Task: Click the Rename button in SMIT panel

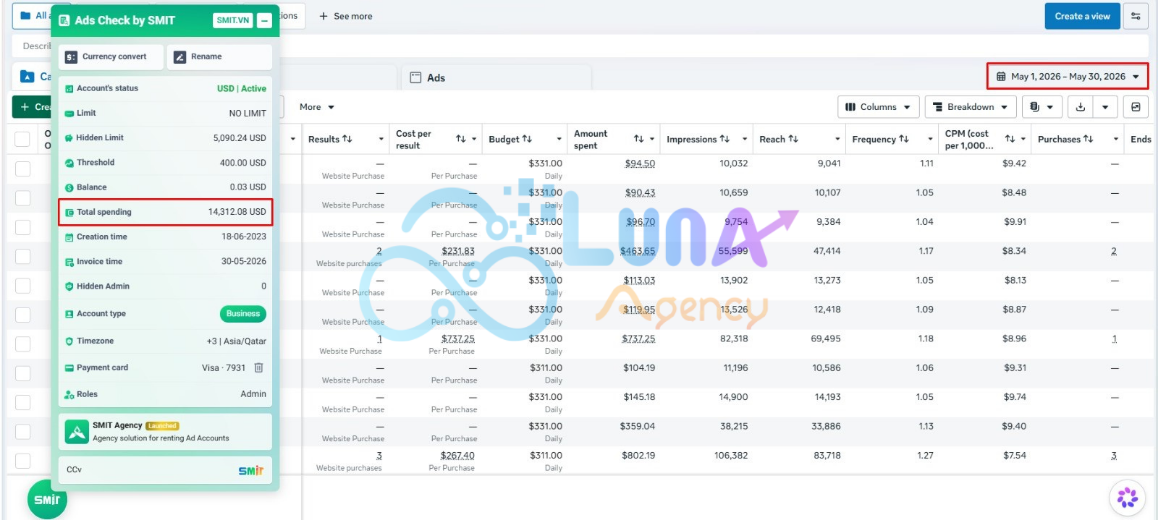Action: [x=219, y=56]
